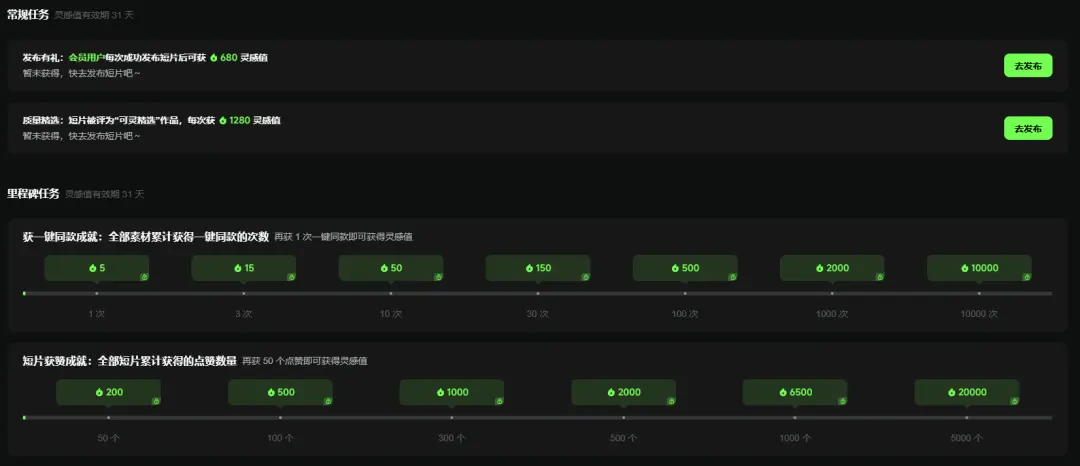Viewport: 1080px width, 466px height.
Task: Click the 常规任务 section heading
Action: 28,15
